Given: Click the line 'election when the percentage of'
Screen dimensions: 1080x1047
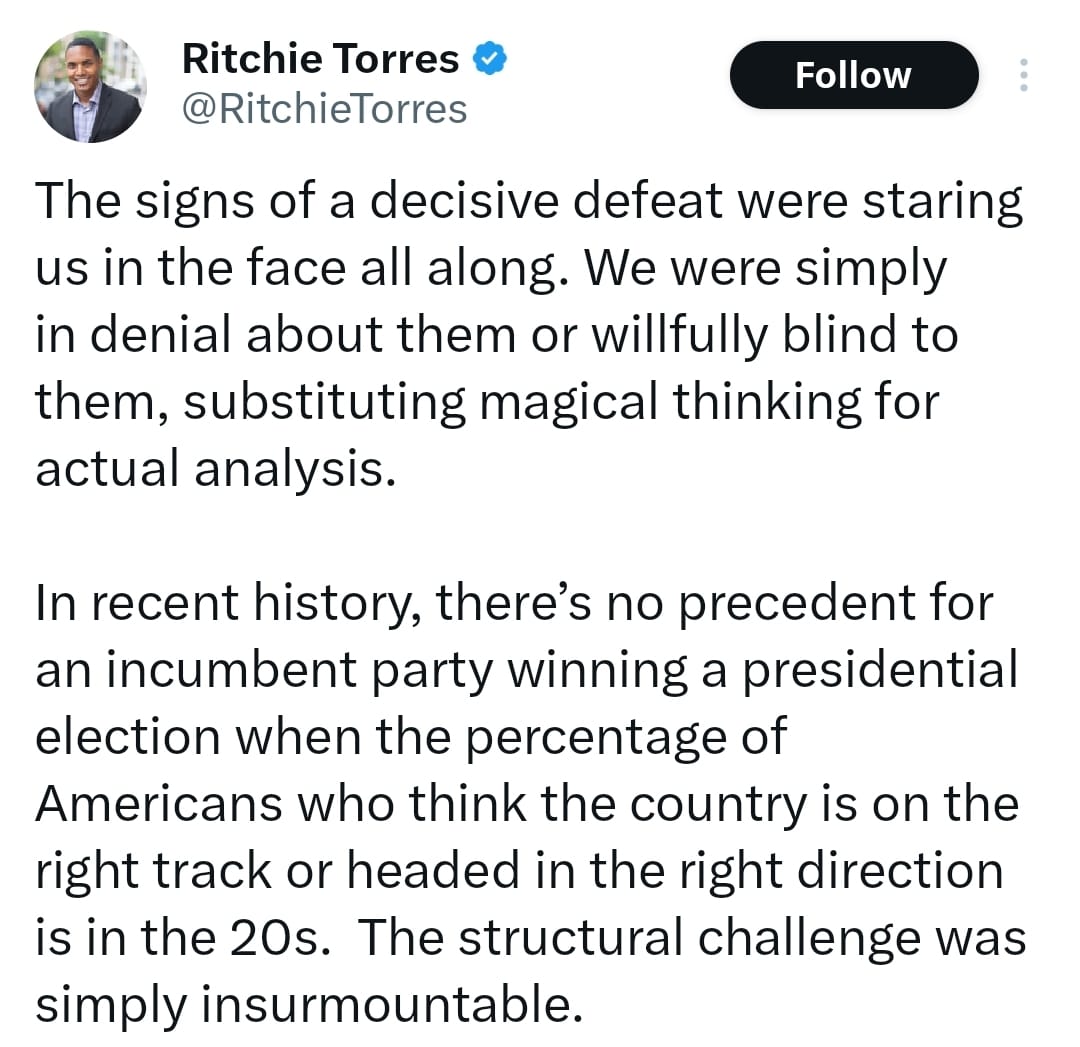Looking at the screenshot, I should 410,737.
